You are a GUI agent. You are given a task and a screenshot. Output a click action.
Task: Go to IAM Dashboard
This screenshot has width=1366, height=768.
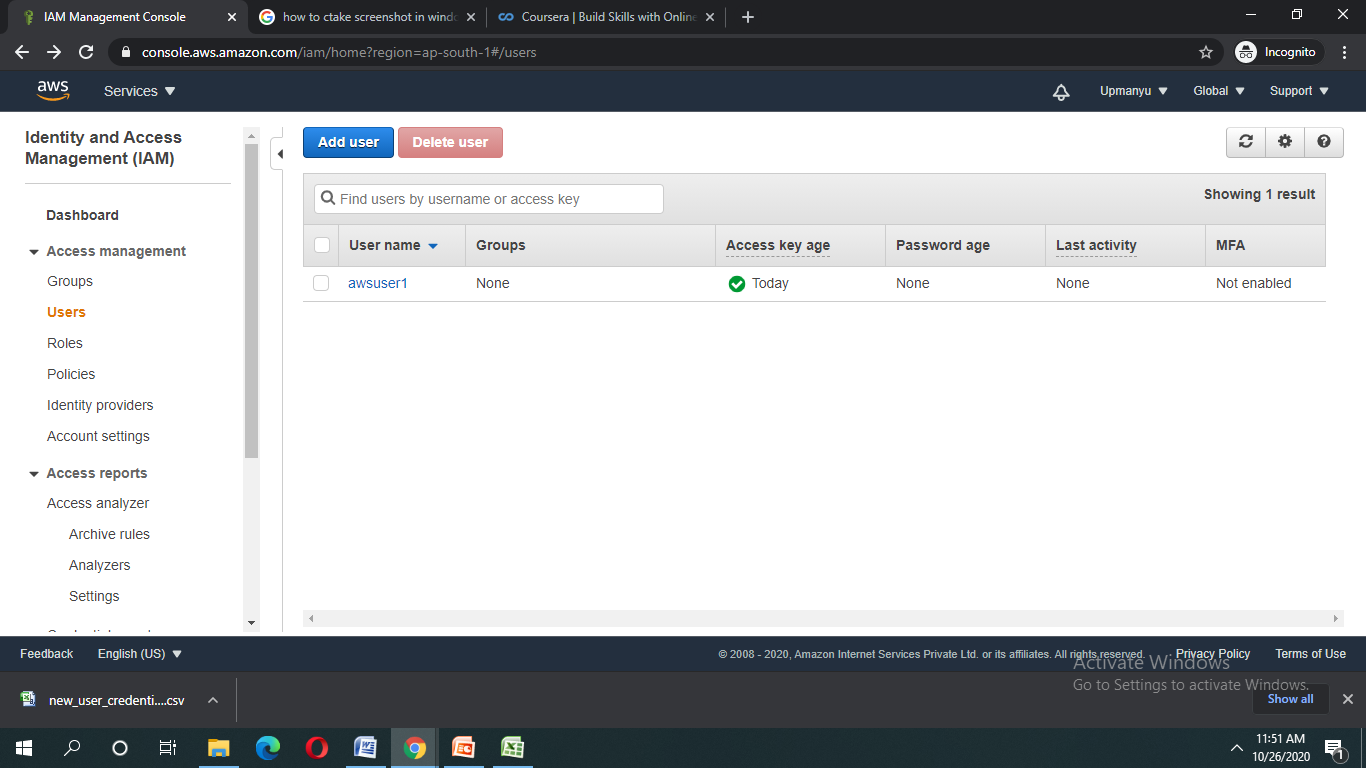click(x=82, y=215)
